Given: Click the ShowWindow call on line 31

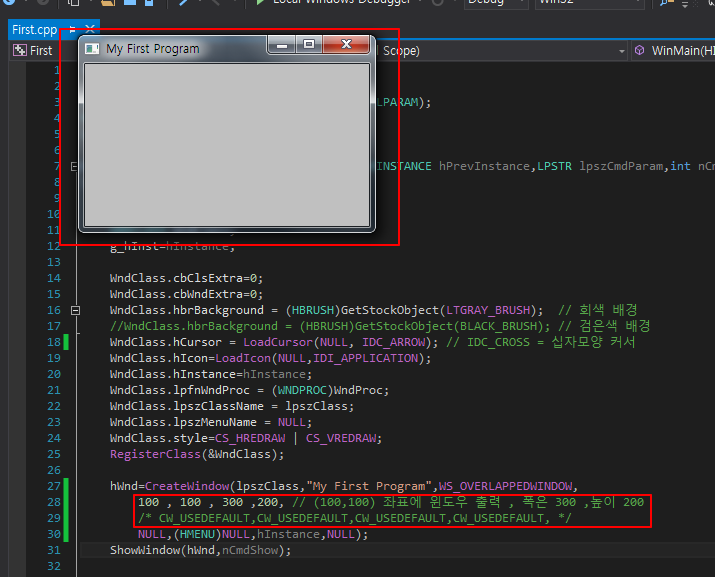Looking at the screenshot, I should [x=145, y=550].
